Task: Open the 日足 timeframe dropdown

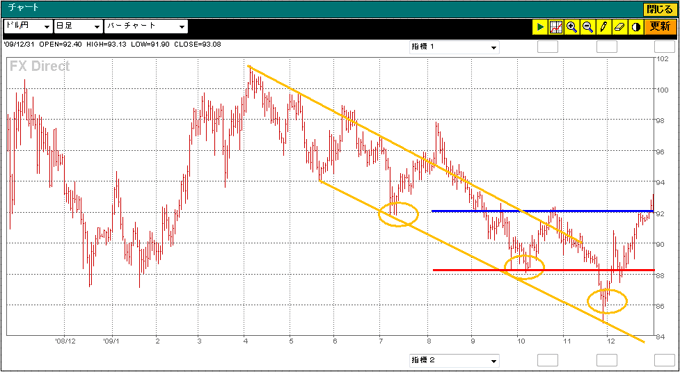Action: [78, 26]
